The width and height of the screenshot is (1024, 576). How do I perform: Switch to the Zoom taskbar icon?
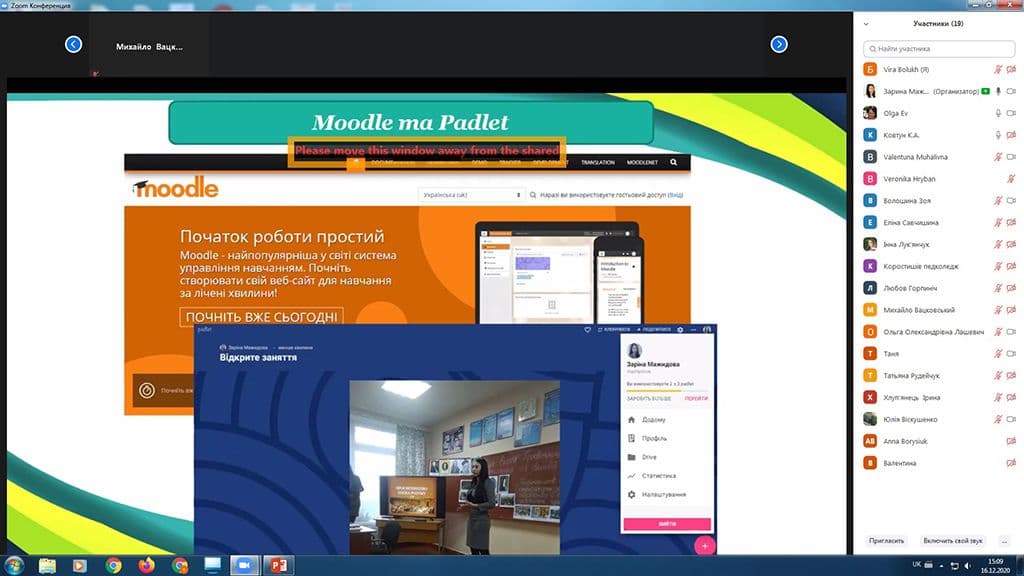[x=245, y=566]
